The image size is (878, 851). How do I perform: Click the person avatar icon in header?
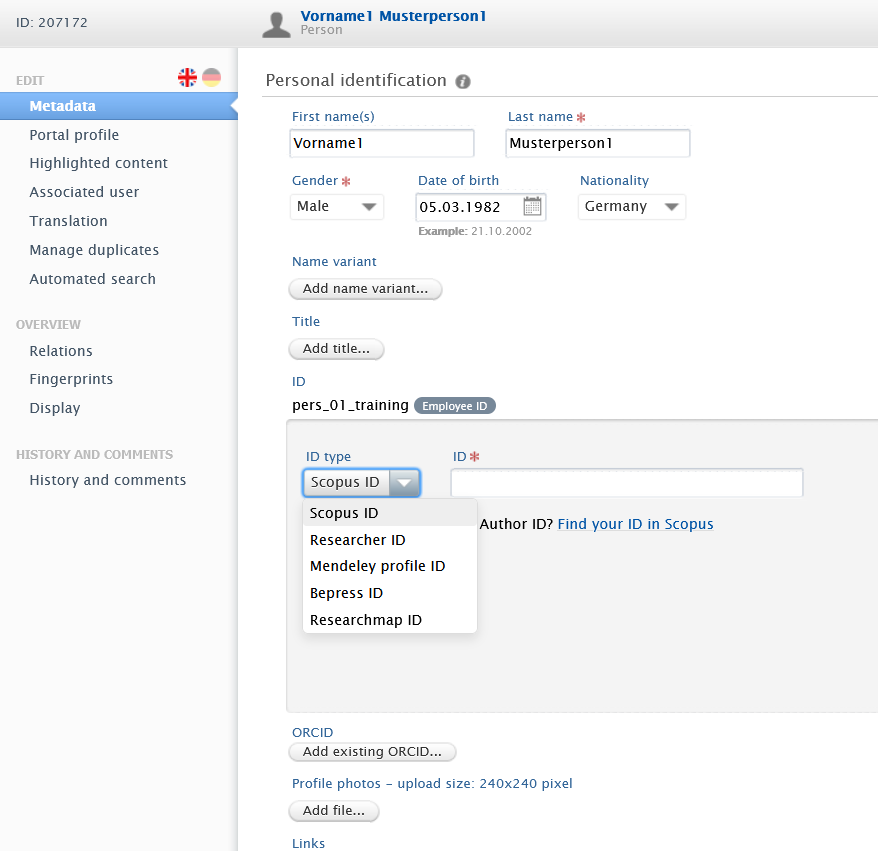point(277,23)
